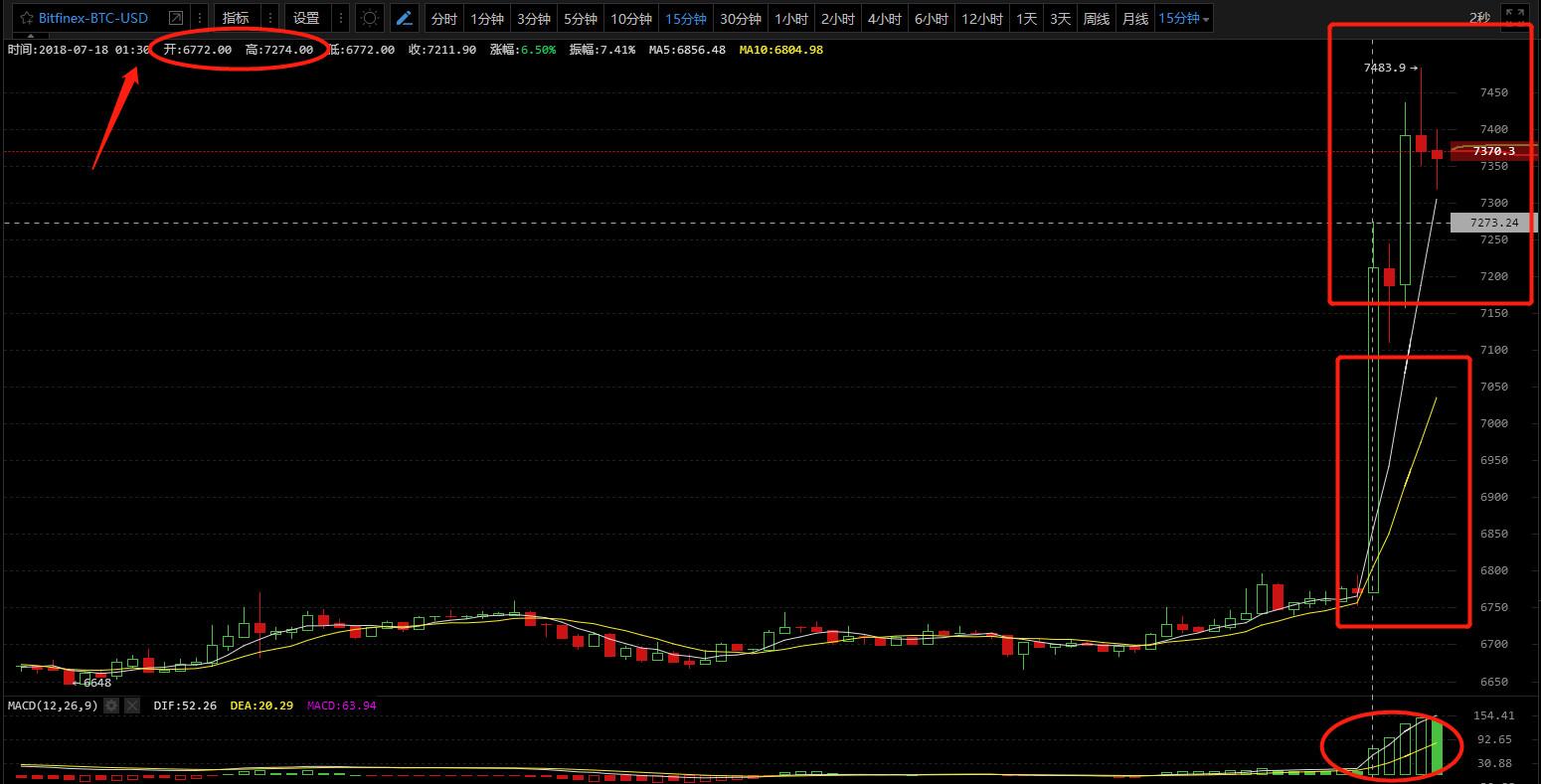Click the current price tag 7370.3
Screen dimensions: 1541x784
pos(1493,151)
